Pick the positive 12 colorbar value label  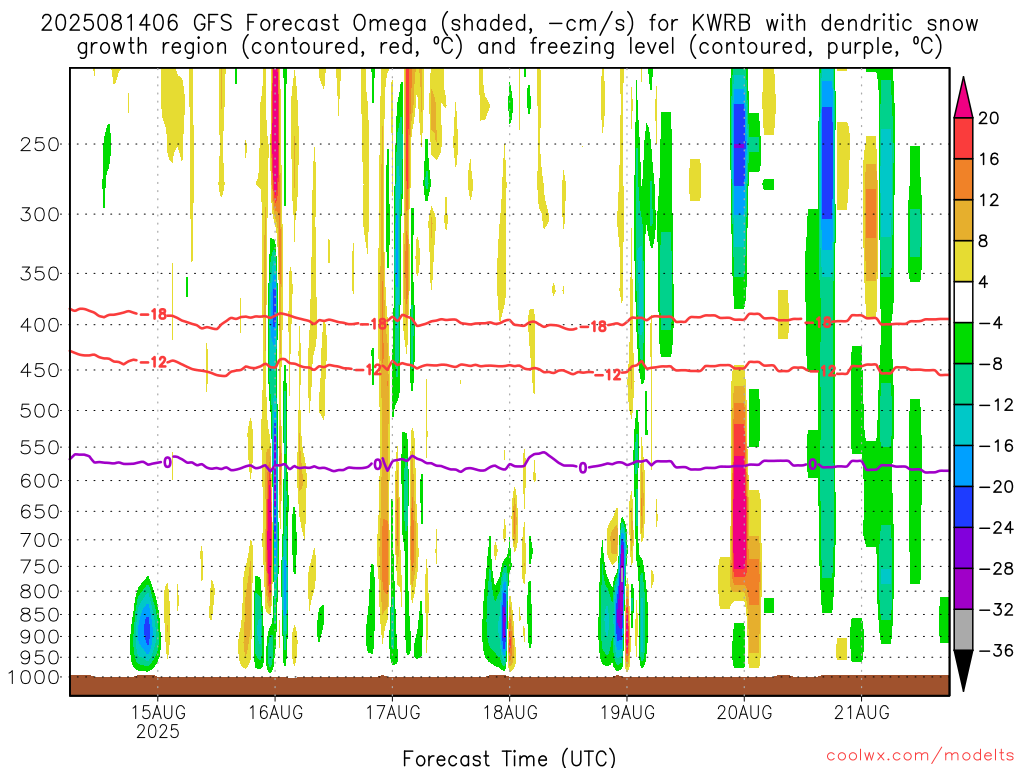[988, 200]
